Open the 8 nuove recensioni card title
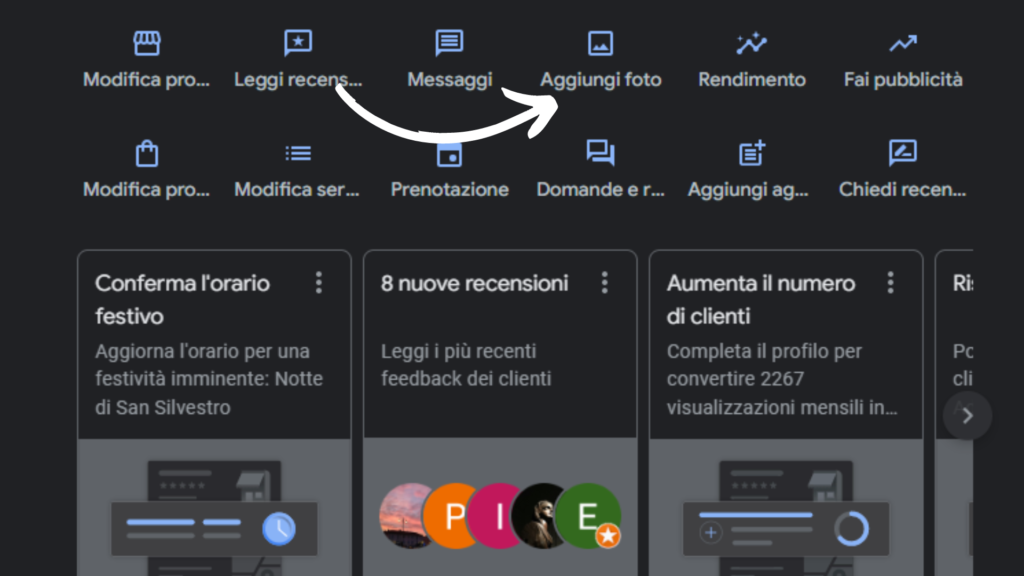1024x576 pixels. coord(474,283)
